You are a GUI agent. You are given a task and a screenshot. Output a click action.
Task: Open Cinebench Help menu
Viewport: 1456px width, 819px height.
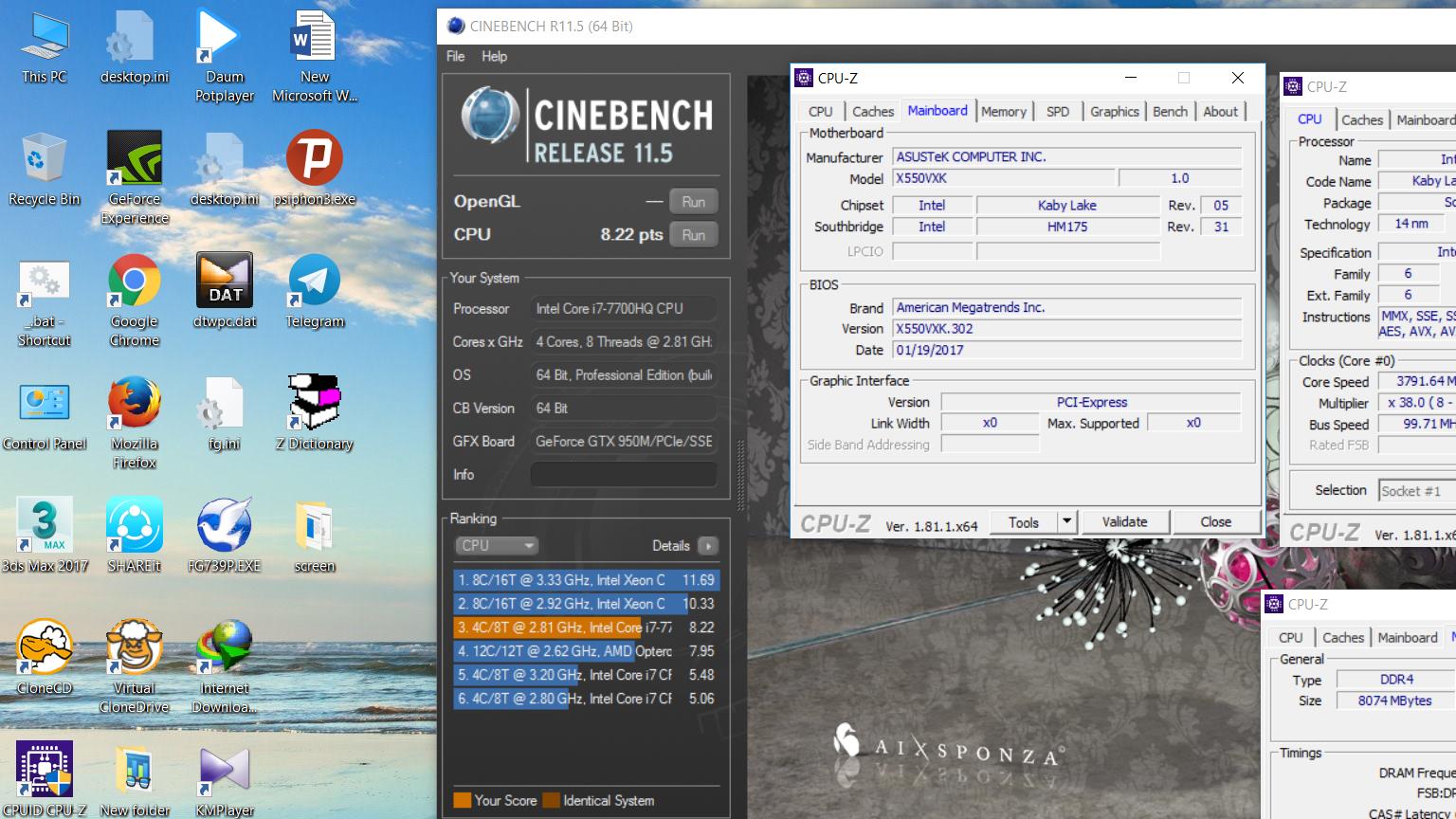click(x=494, y=56)
